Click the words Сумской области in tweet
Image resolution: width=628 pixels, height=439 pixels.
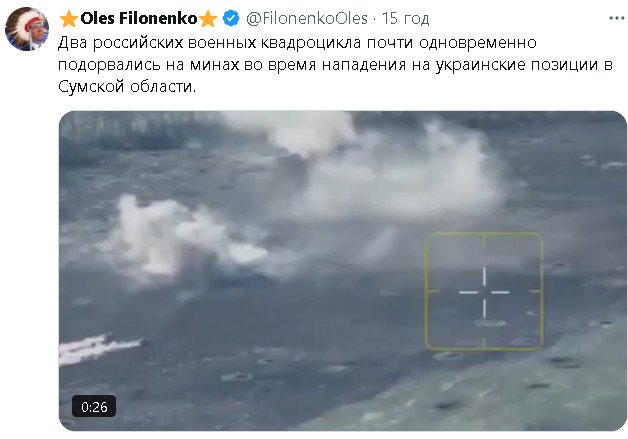tap(127, 87)
